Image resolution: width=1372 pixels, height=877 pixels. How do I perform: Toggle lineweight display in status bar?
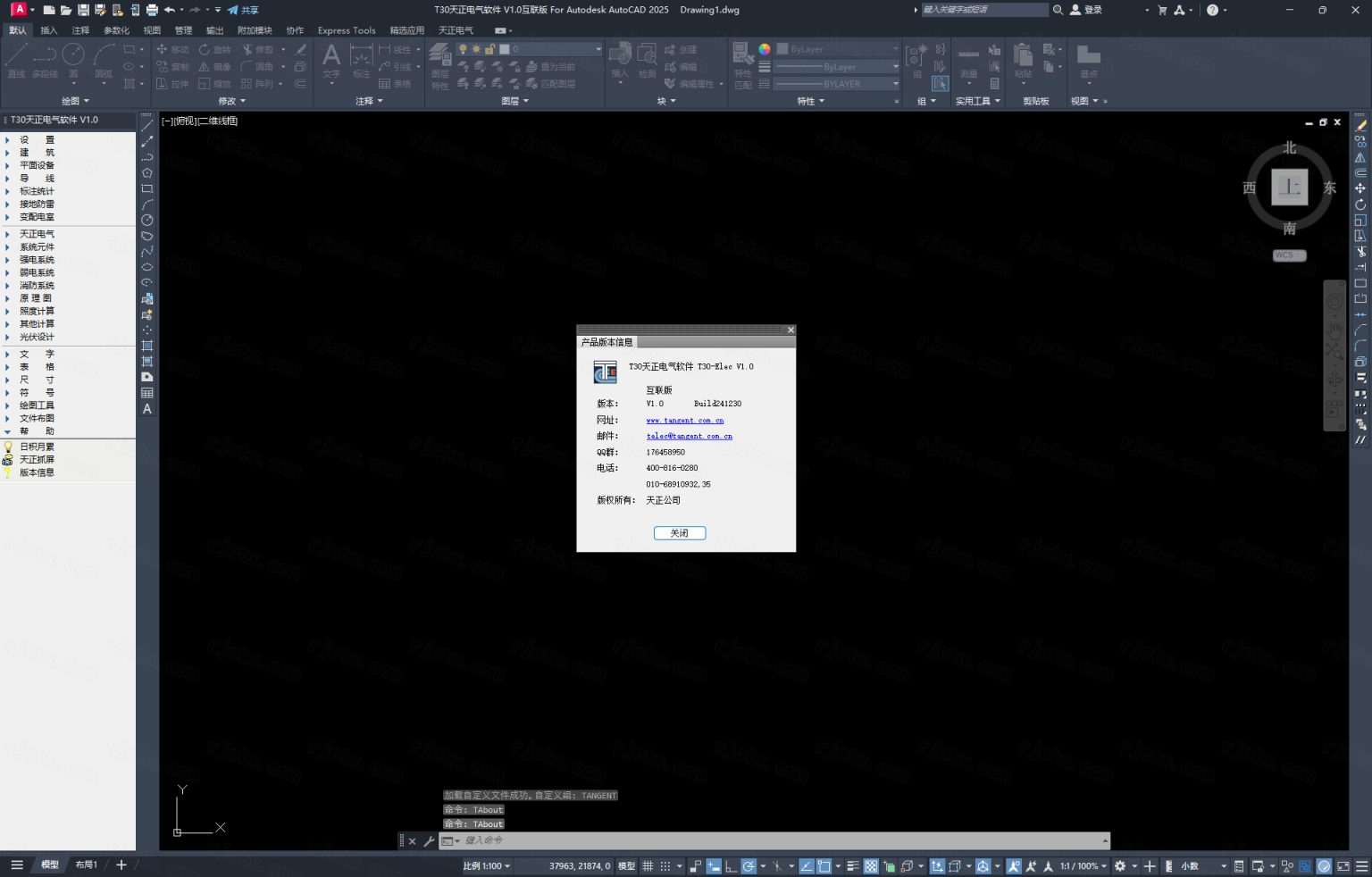click(853, 866)
